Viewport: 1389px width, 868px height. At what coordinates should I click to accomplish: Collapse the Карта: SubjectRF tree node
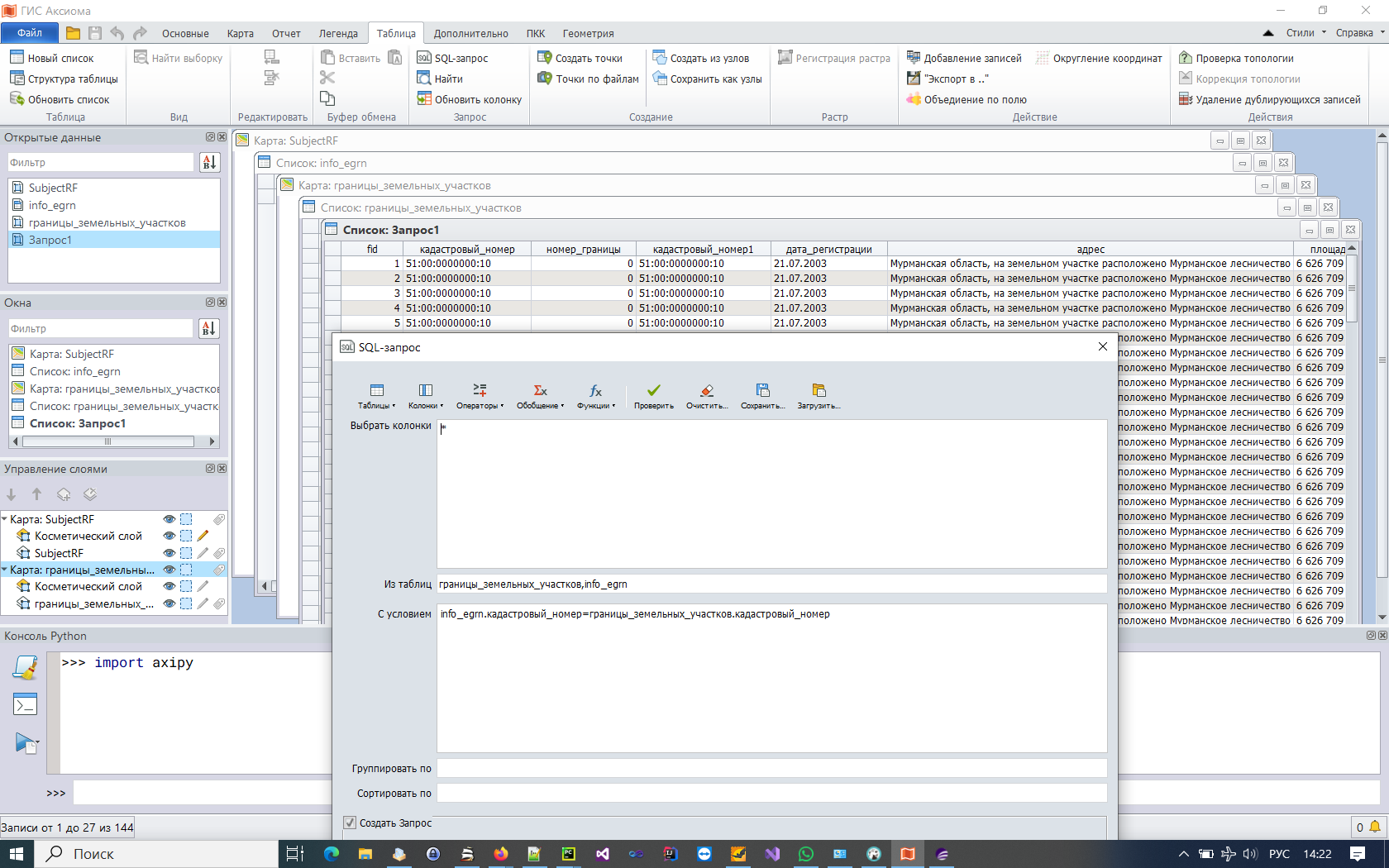pos(5,519)
